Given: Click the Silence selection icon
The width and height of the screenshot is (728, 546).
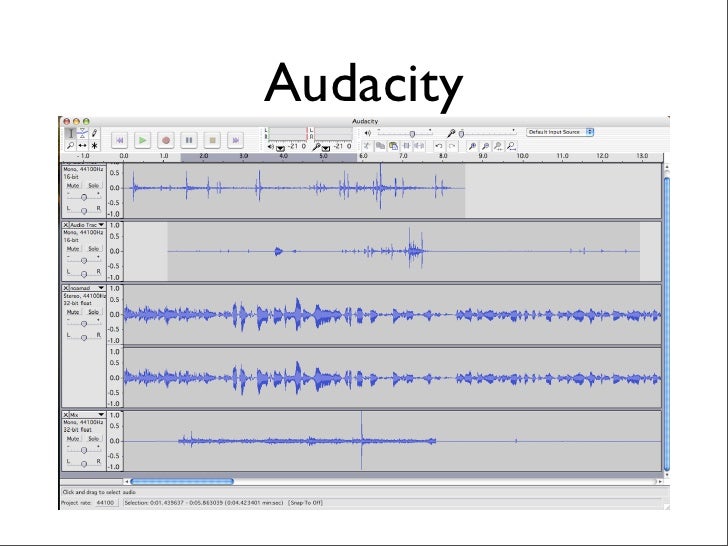Looking at the screenshot, I should tap(419, 146).
